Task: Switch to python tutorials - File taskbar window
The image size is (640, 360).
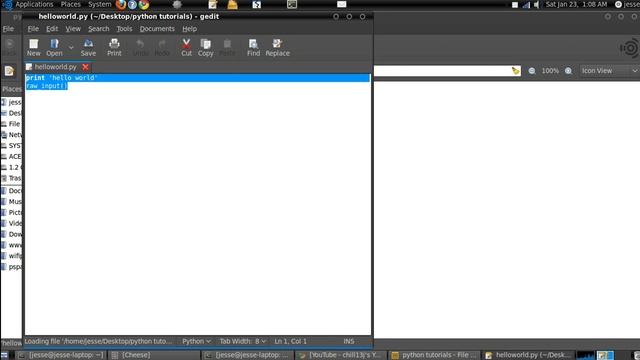Action: point(435,355)
